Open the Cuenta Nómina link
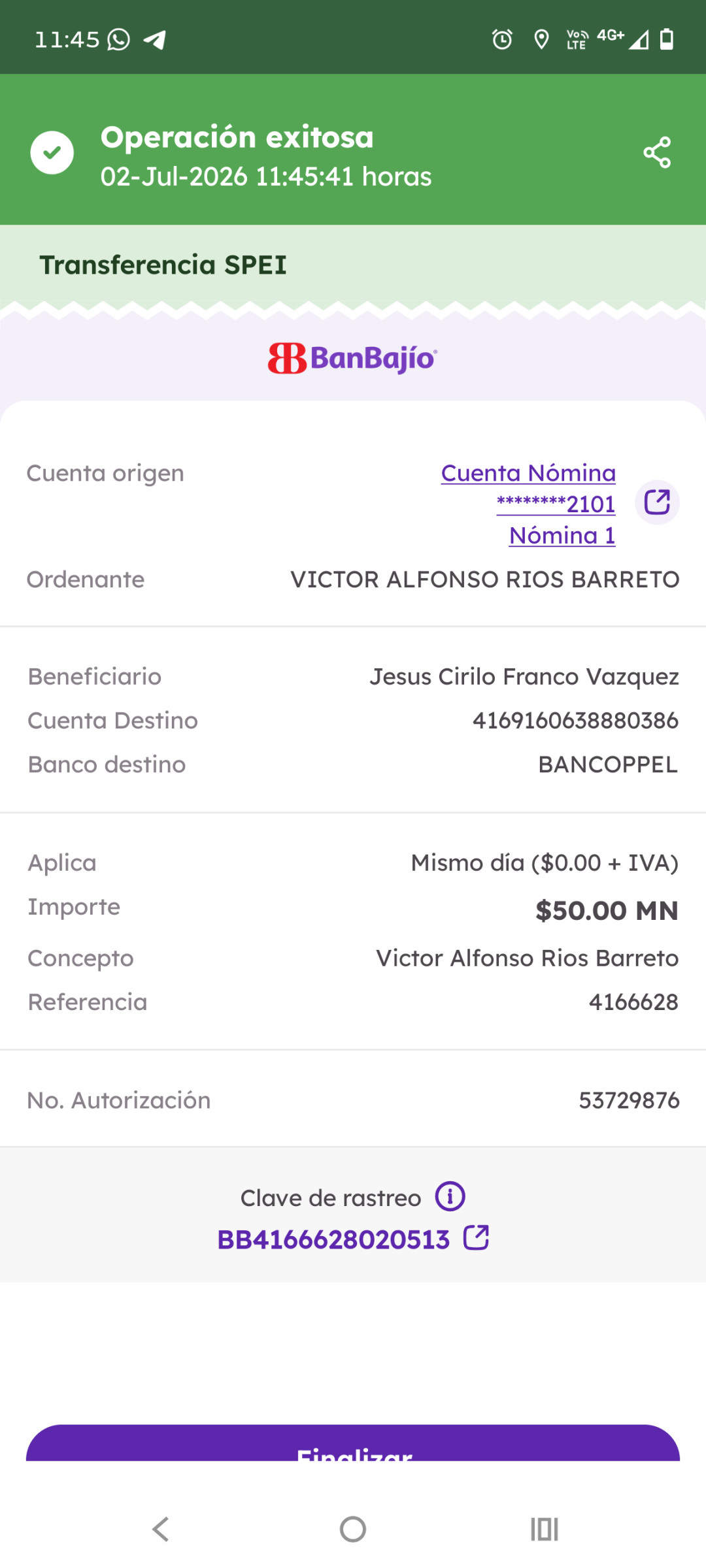Viewport: 706px width, 1568px height. (528, 473)
